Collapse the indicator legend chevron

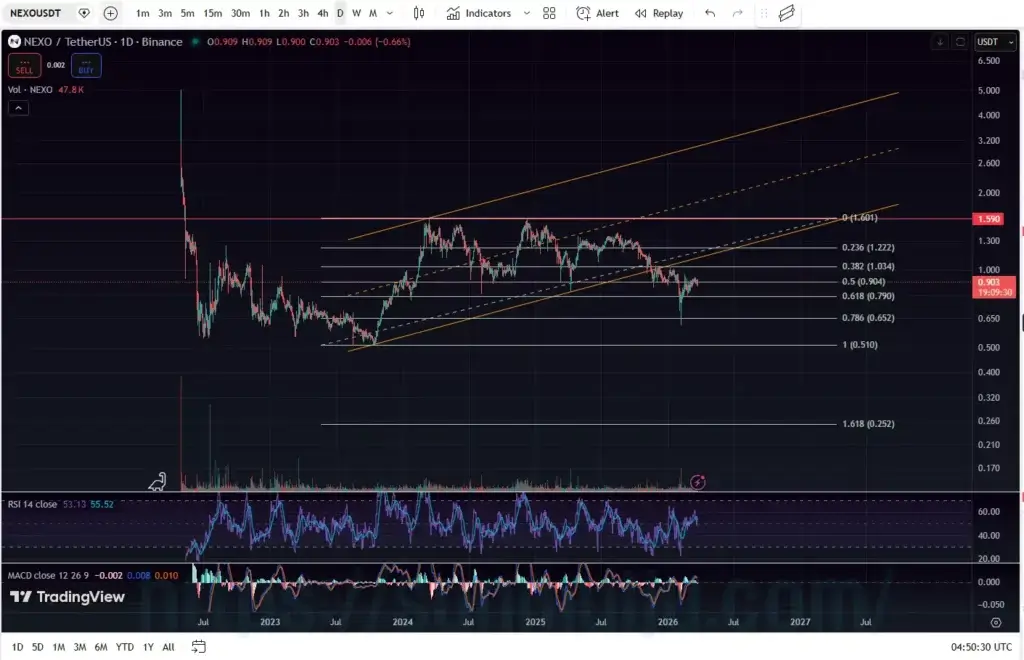tap(18, 108)
